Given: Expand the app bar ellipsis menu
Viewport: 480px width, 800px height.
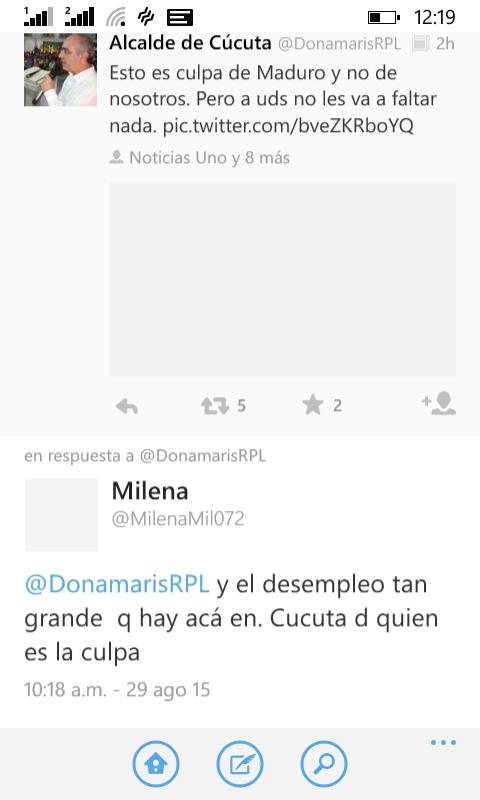Looking at the screenshot, I should pyautogui.click(x=443, y=742).
